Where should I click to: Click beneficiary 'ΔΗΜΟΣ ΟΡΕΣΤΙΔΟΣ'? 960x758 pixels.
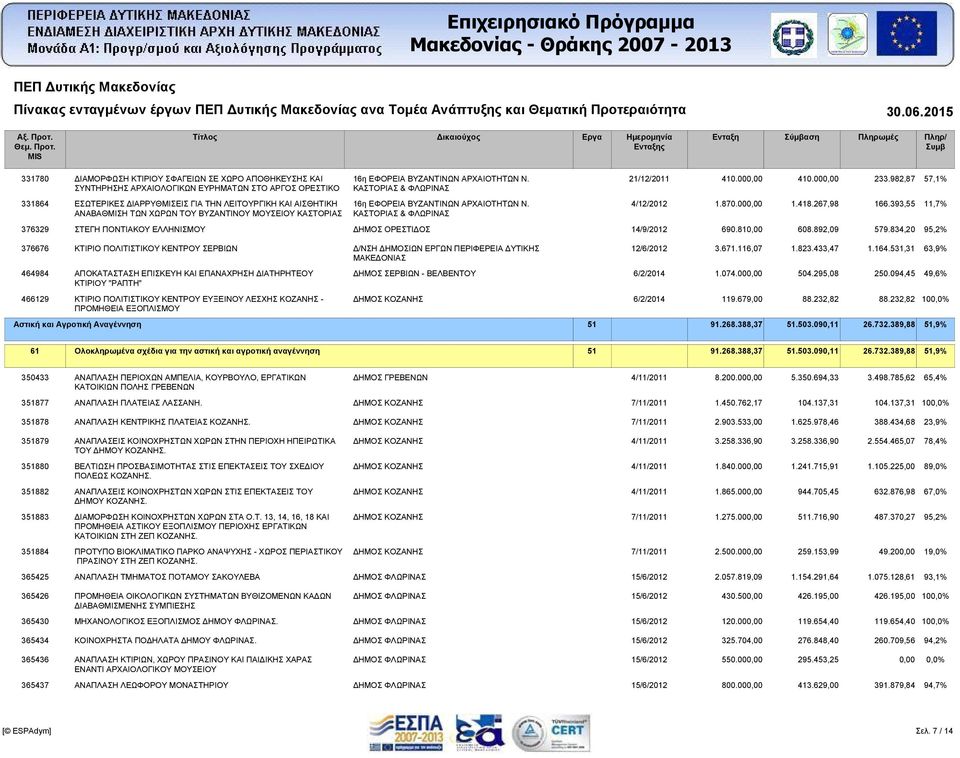[x=391, y=230]
